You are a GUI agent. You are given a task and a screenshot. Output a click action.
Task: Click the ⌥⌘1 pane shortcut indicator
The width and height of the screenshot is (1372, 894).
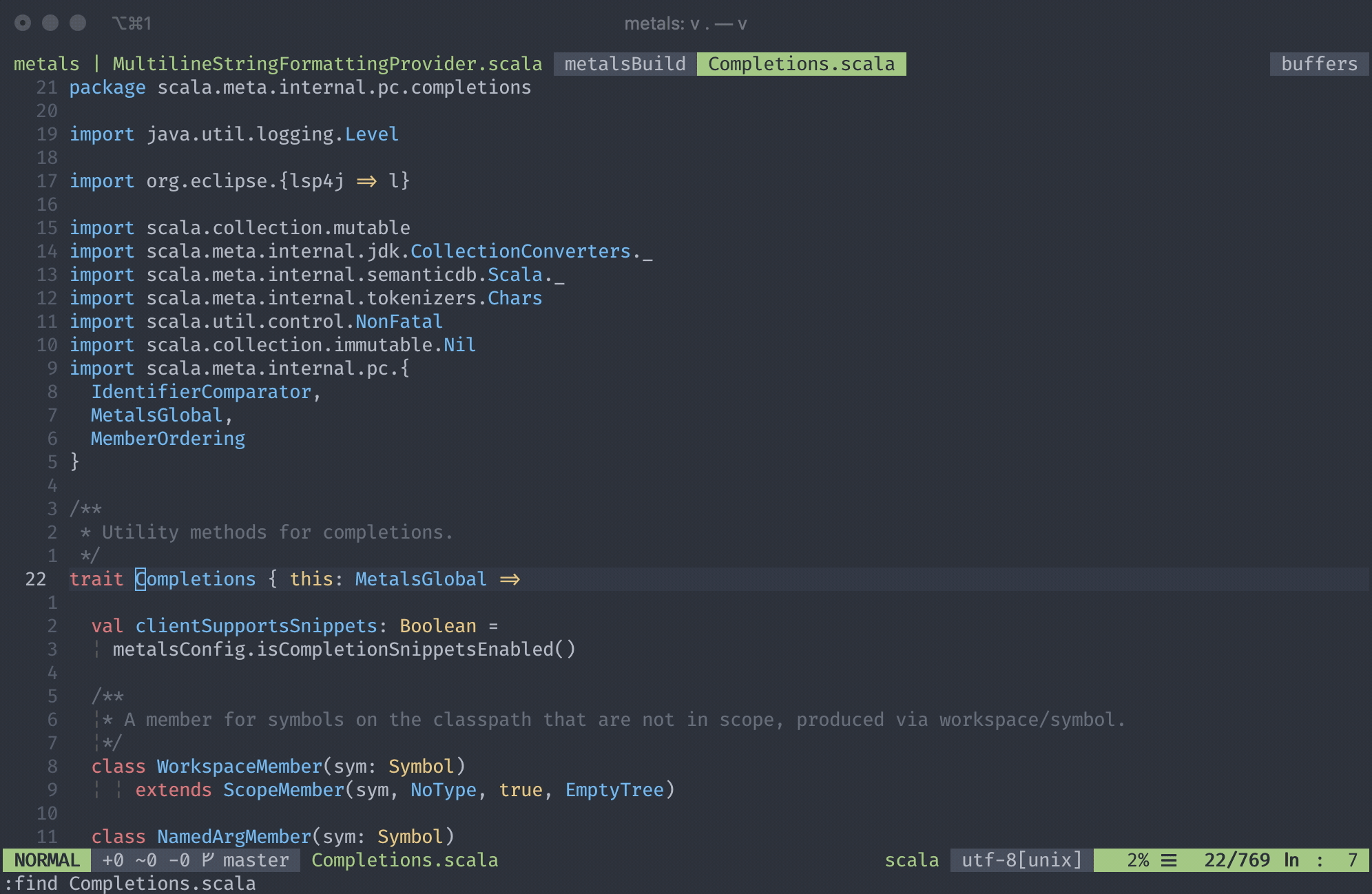click(x=132, y=23)
